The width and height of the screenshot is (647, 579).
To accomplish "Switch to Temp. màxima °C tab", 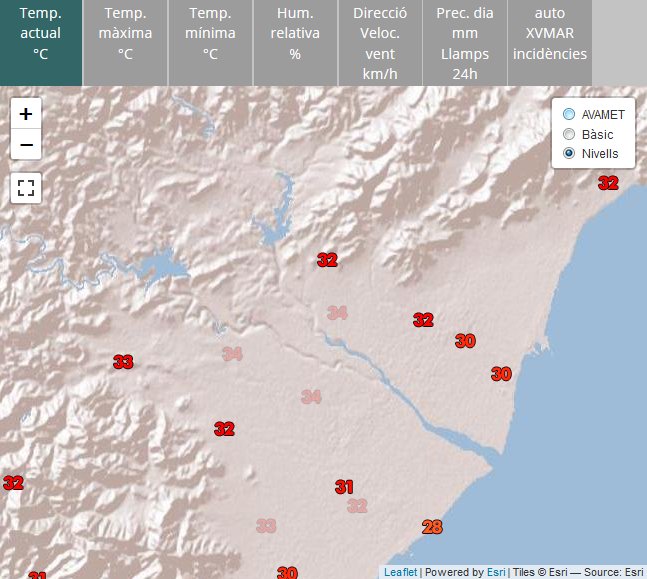I will pyautogui.click(x=125, y=43).
